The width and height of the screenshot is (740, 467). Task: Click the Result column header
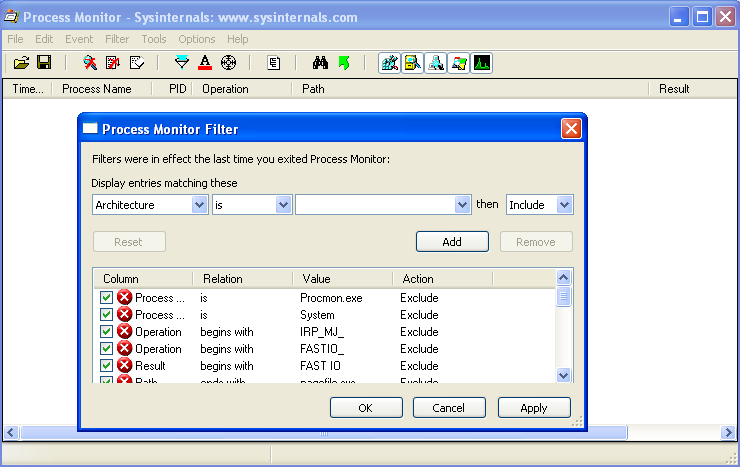pos(692,89)
